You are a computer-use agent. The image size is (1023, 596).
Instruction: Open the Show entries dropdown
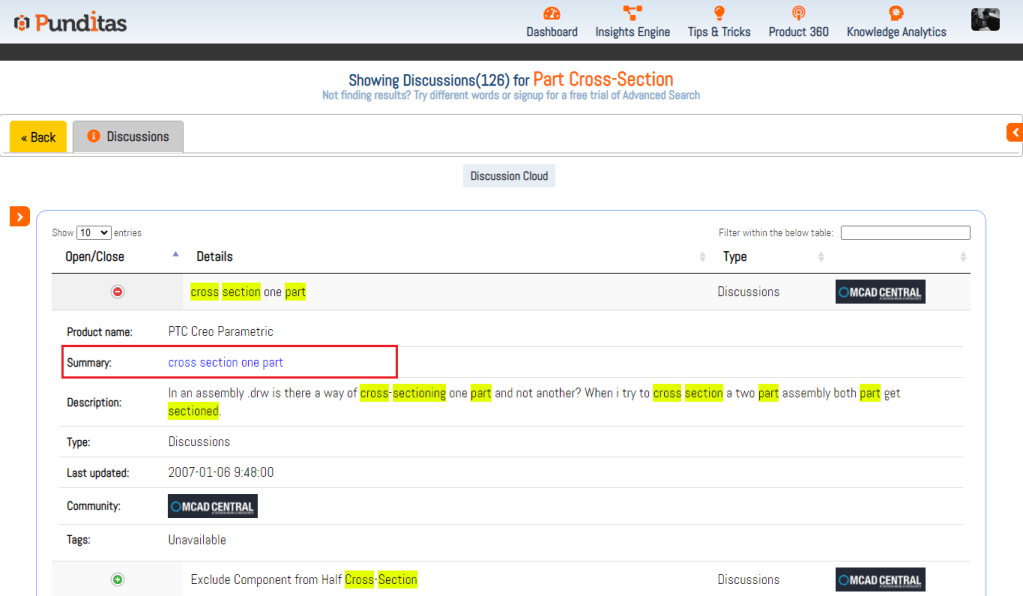[x=93, y=233]
